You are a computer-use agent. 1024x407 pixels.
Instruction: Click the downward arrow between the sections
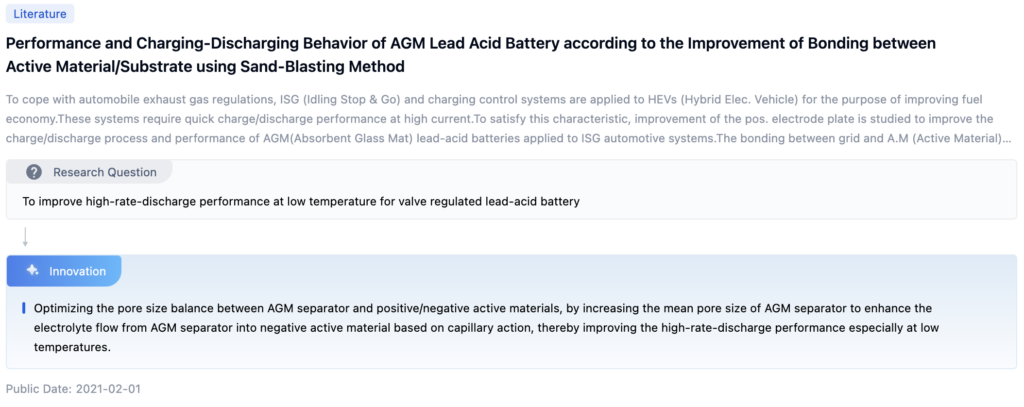pyautogui.click(x=25, y=237)
